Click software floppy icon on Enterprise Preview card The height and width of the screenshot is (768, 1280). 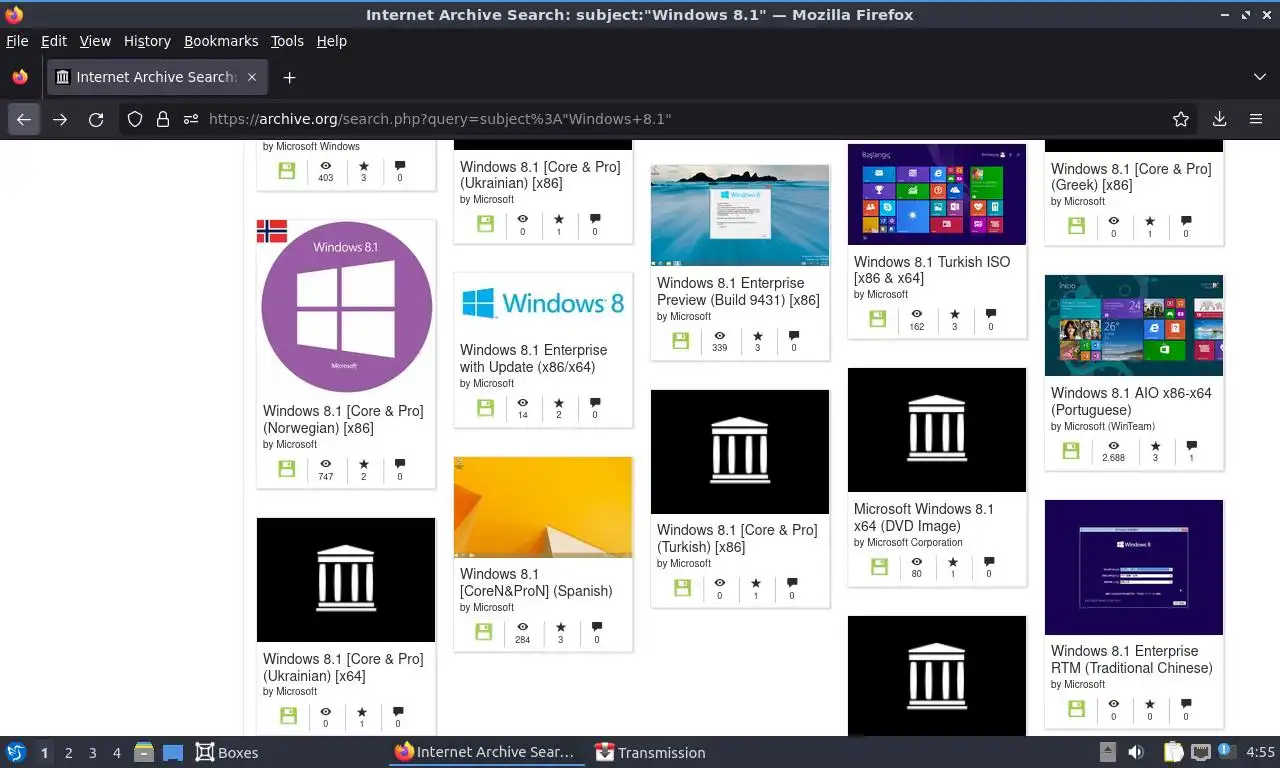[681, 340]
